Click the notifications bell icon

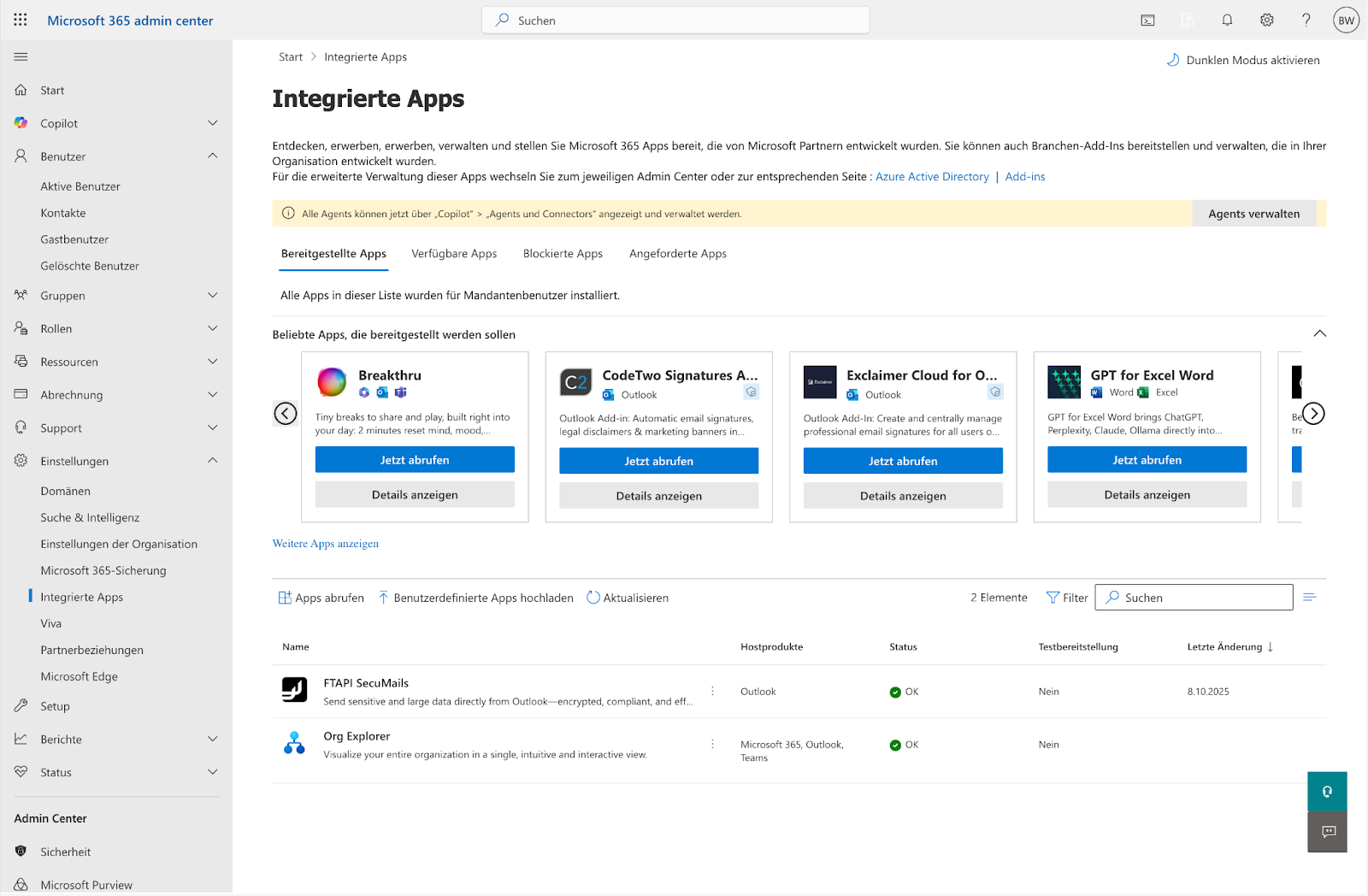(1227, 20)
